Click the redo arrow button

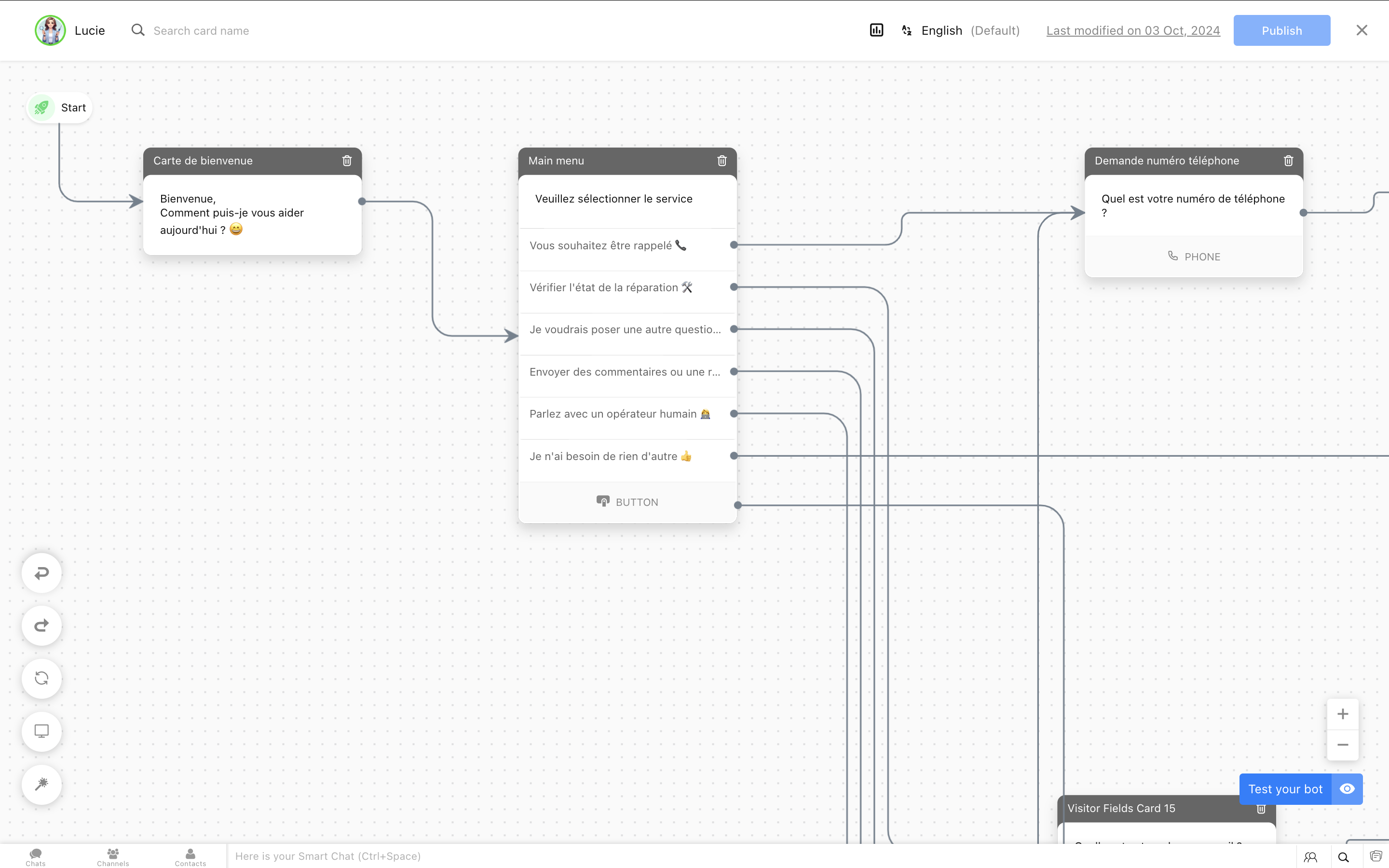(41, 626)
